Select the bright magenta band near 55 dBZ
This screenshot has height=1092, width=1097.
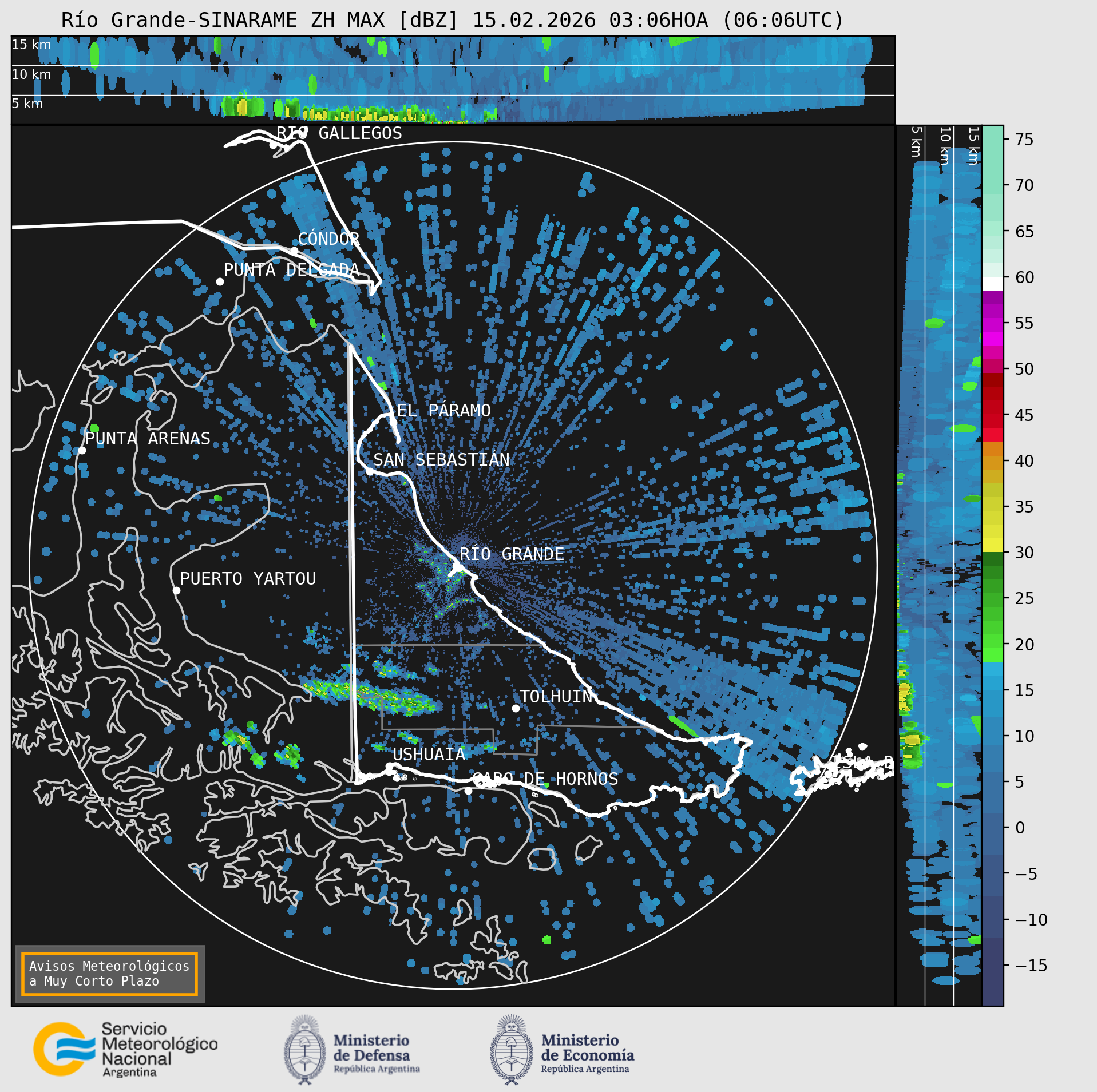[x=993, y=339]
